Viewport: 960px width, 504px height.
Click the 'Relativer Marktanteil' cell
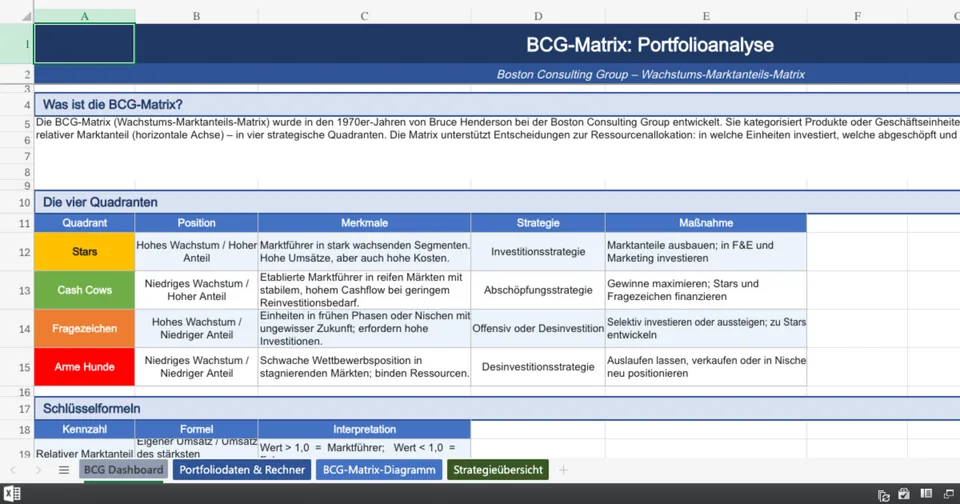[x=84, y=448]
